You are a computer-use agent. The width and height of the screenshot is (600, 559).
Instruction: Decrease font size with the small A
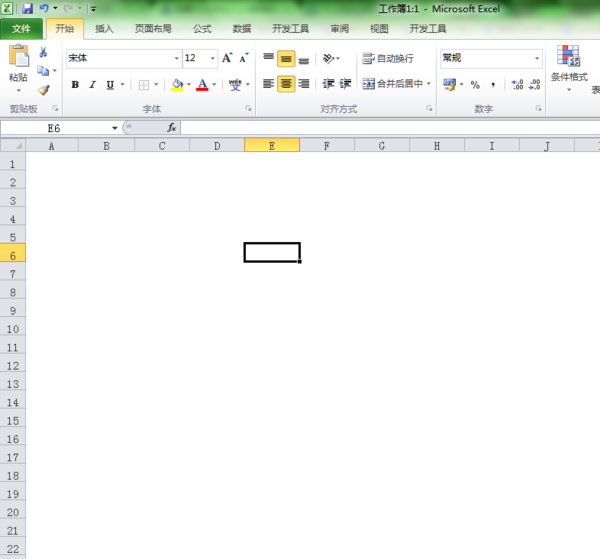(244, 58)
